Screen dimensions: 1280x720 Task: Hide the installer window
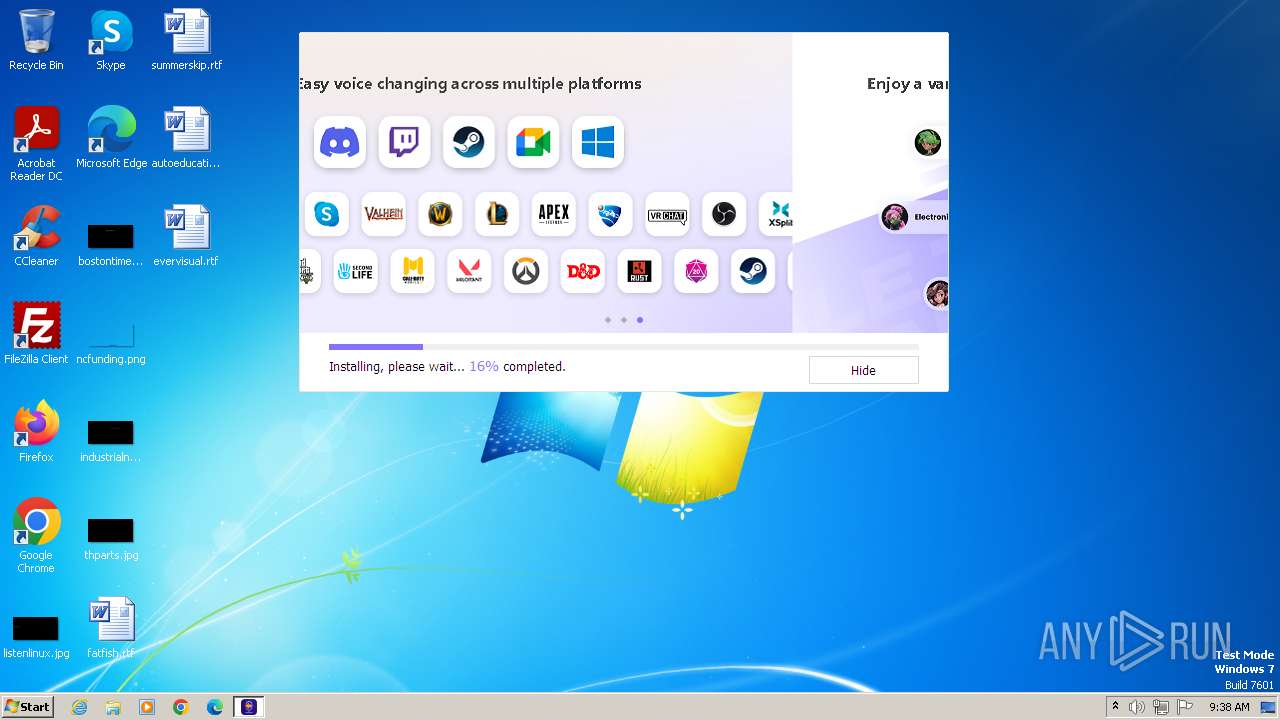863,370
